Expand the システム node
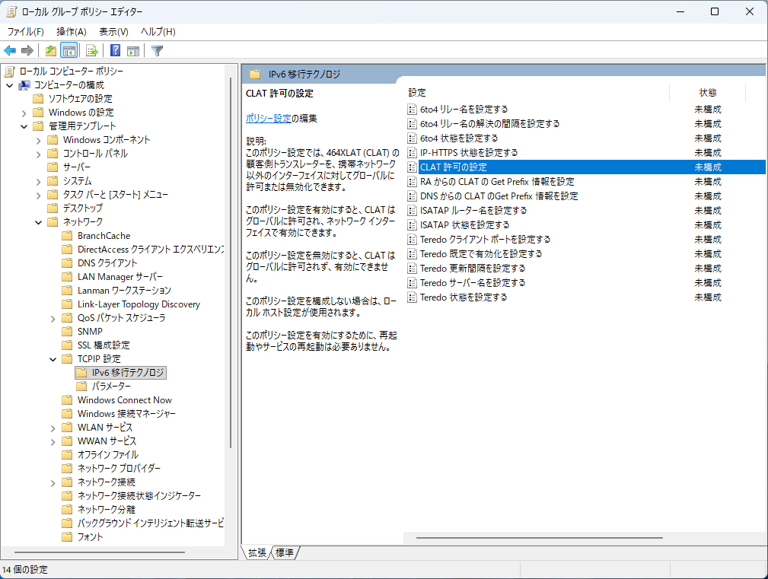The image size is (768, 579). coord(39,181)
